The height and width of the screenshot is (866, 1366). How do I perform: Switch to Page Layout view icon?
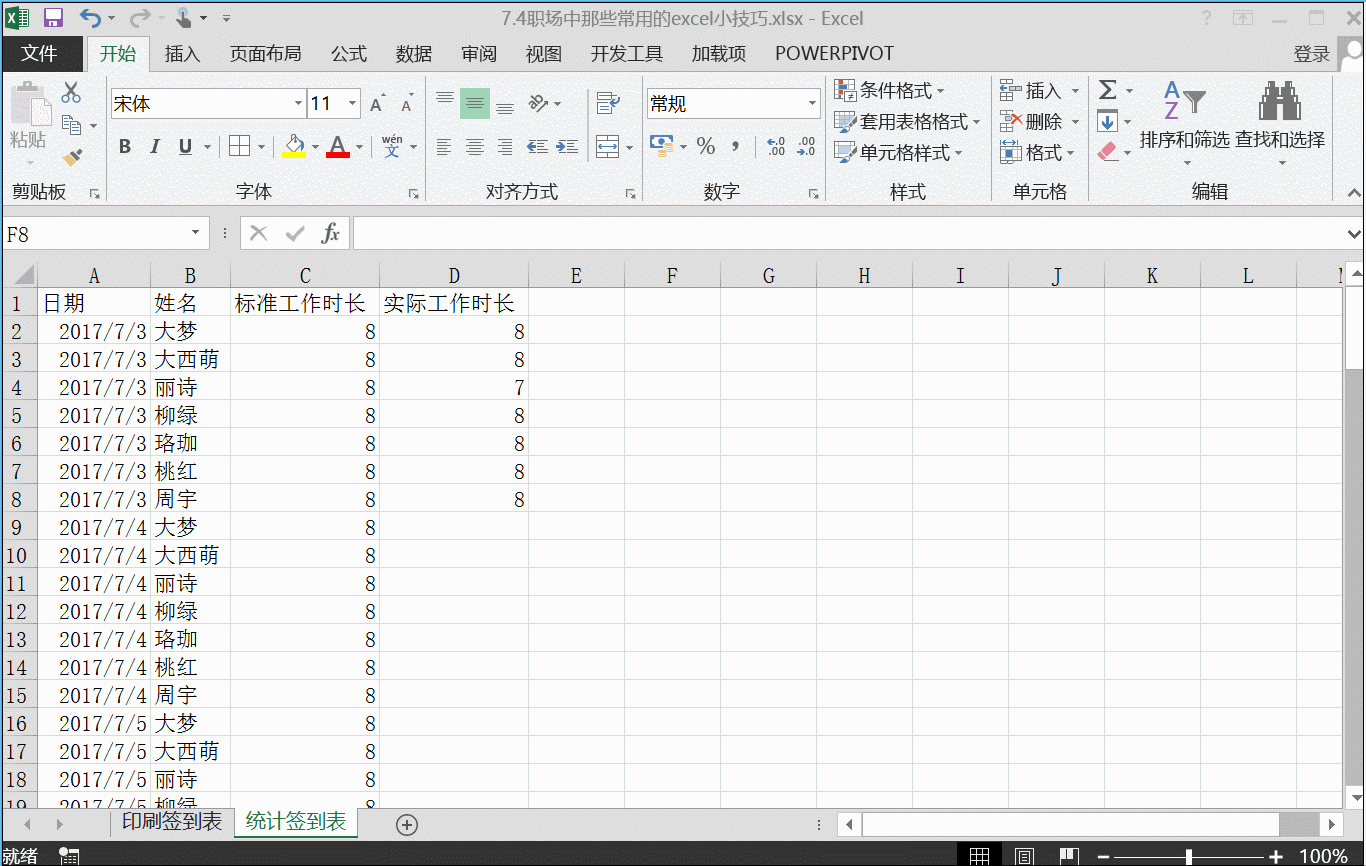(x=1024, y=856)
